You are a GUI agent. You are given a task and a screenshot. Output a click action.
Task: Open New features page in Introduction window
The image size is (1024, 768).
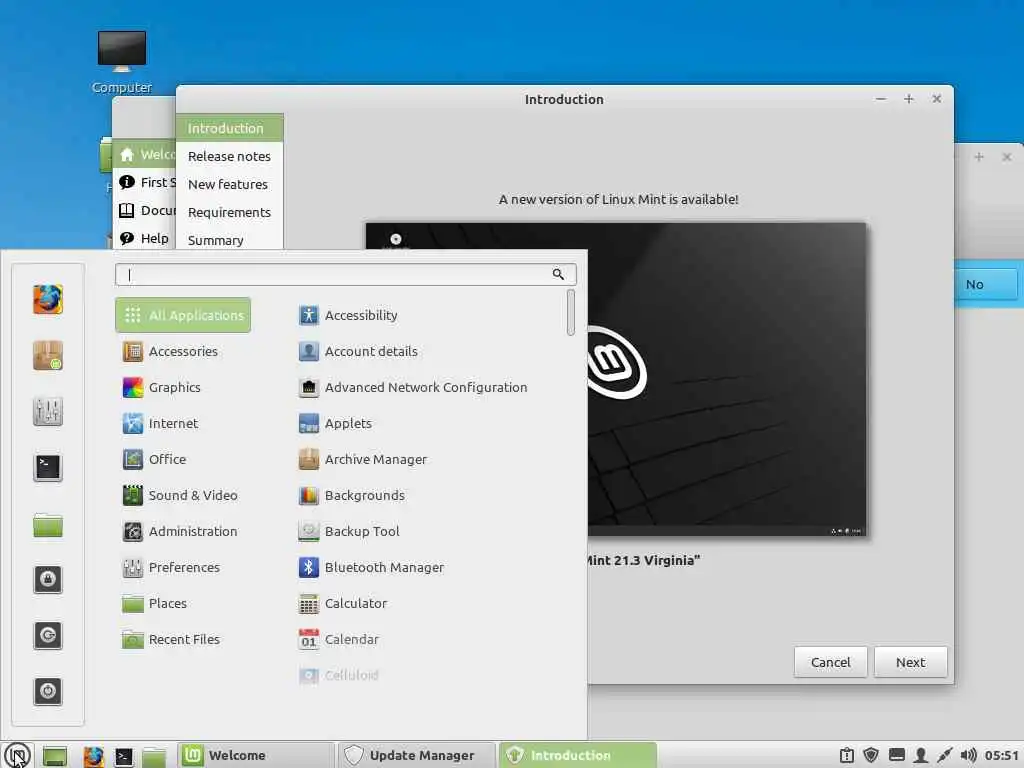pyautogui.click(x=229, y=184)
